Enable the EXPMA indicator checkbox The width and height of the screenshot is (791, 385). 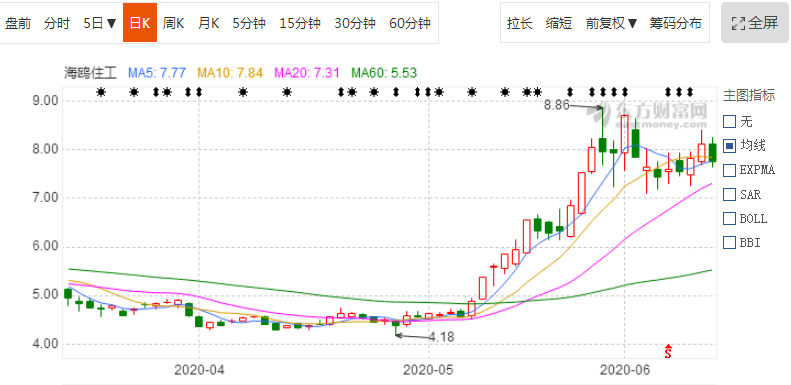click(x=729, y=170)
